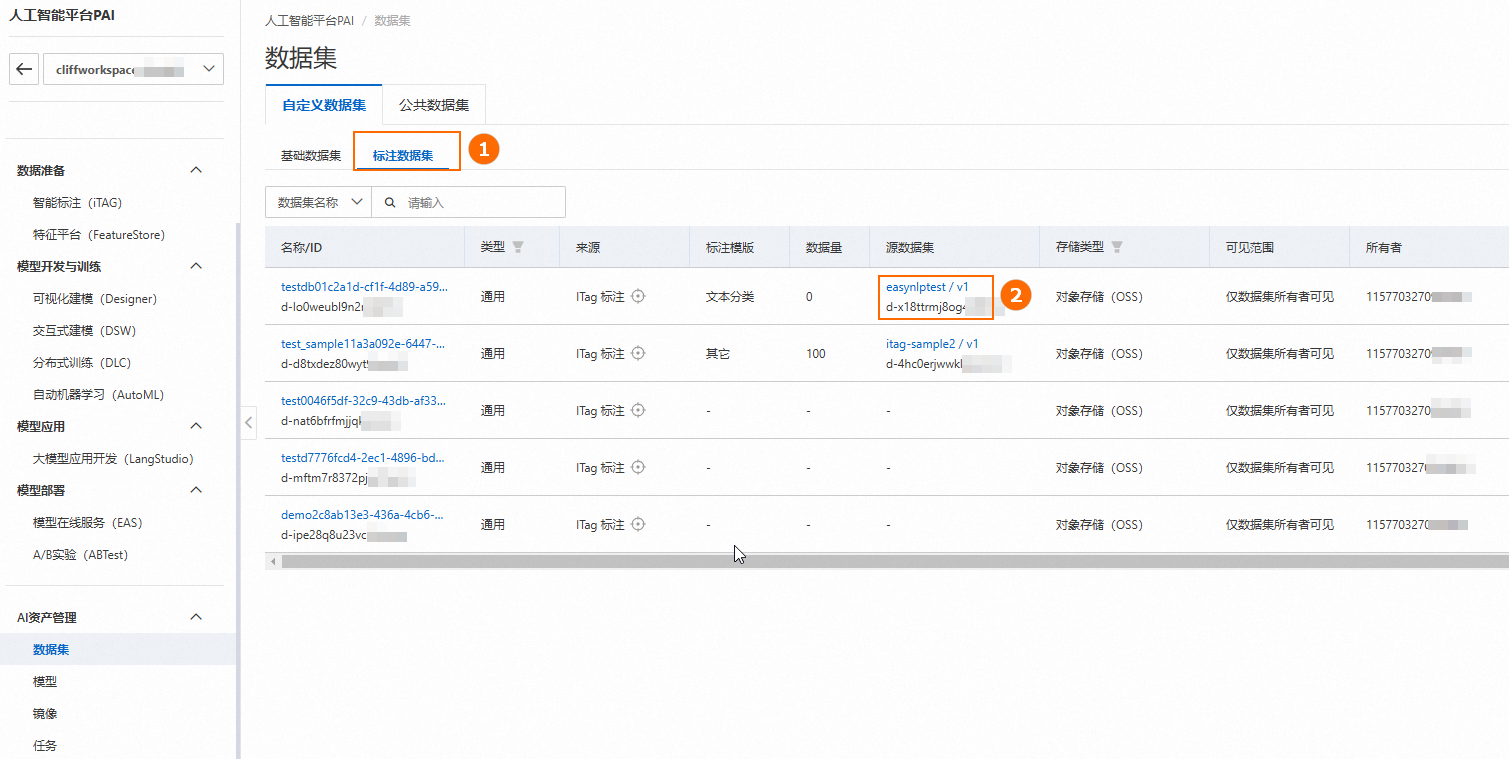Click ITag target icon in test_sample11a3a092e row
This screenshot has height=759, width=1509.
pos(638,353)
